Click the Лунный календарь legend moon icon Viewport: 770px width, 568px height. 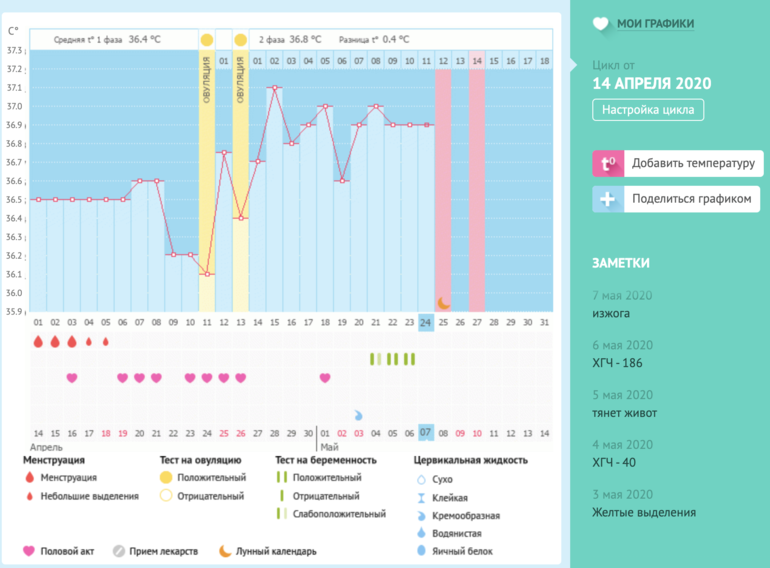coord(225,551)
